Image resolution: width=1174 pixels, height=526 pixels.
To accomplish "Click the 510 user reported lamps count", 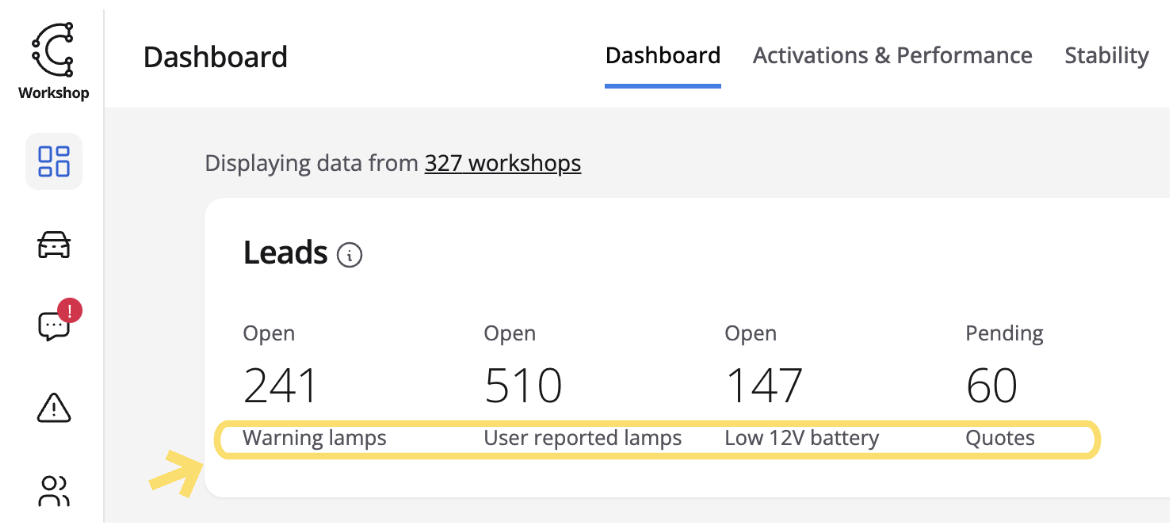I will click(522, 386).
